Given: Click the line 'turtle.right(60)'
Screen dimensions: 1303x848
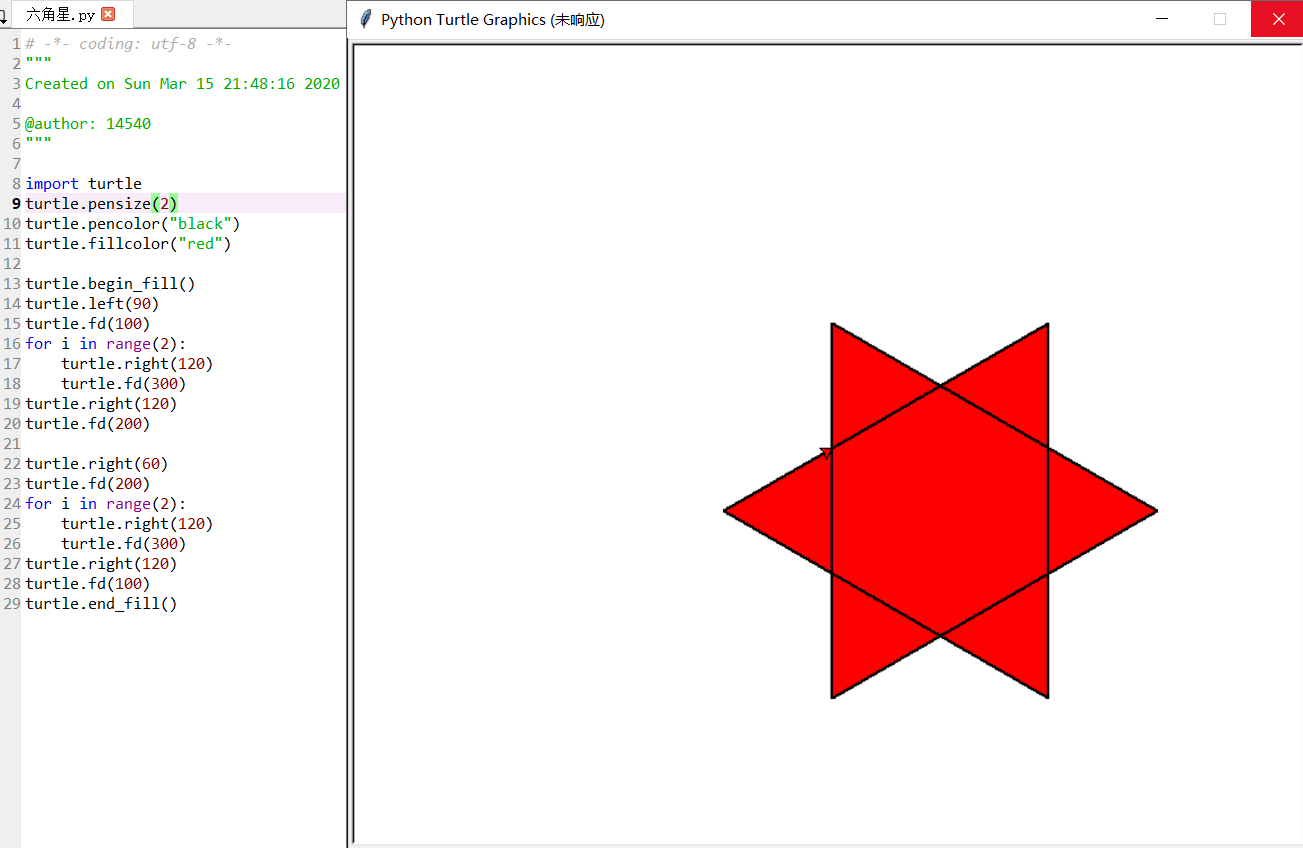Looking at the screenshot, I should click(97, 463).
